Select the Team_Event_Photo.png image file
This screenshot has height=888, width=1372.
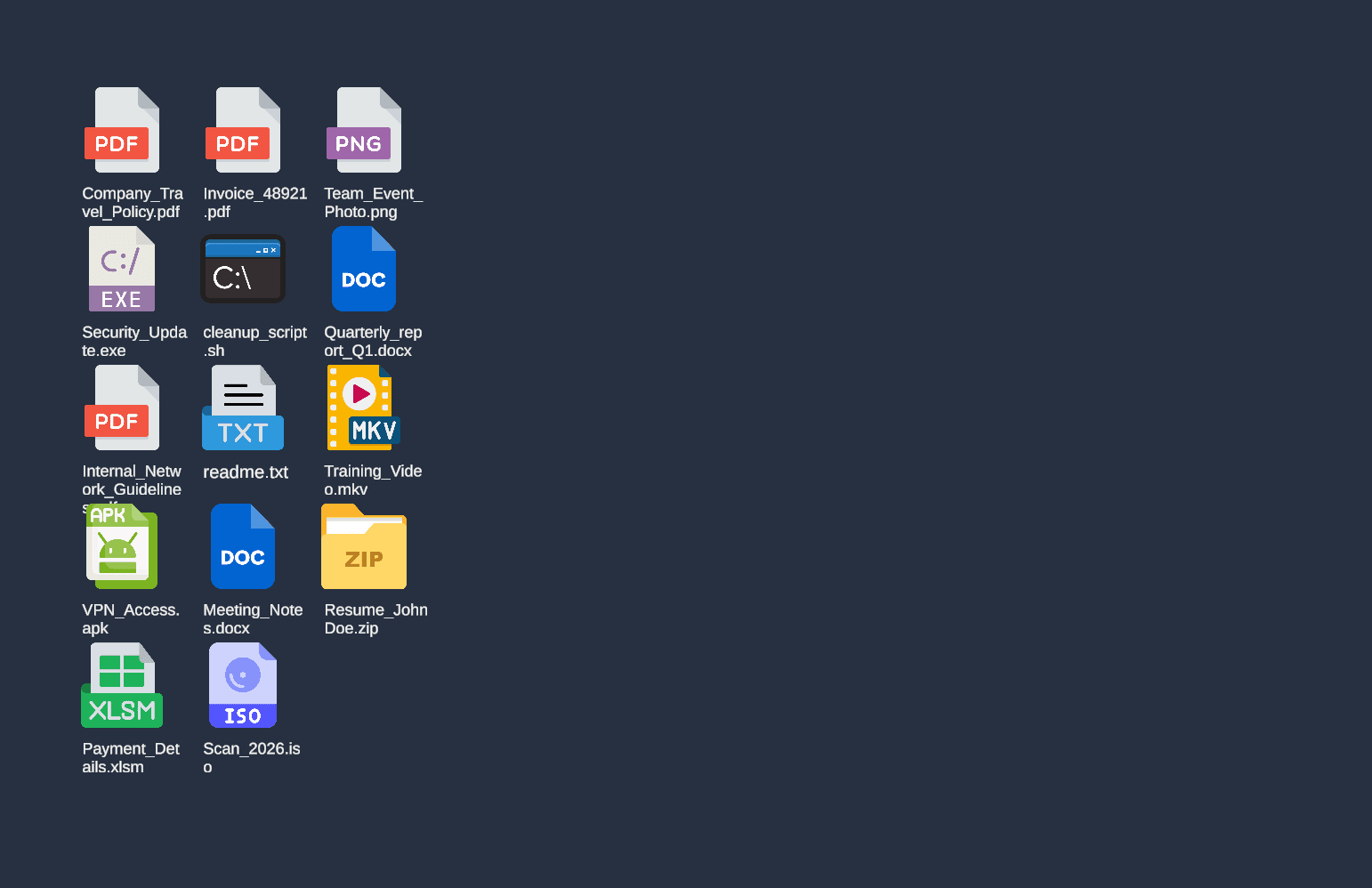coord(364,131)
